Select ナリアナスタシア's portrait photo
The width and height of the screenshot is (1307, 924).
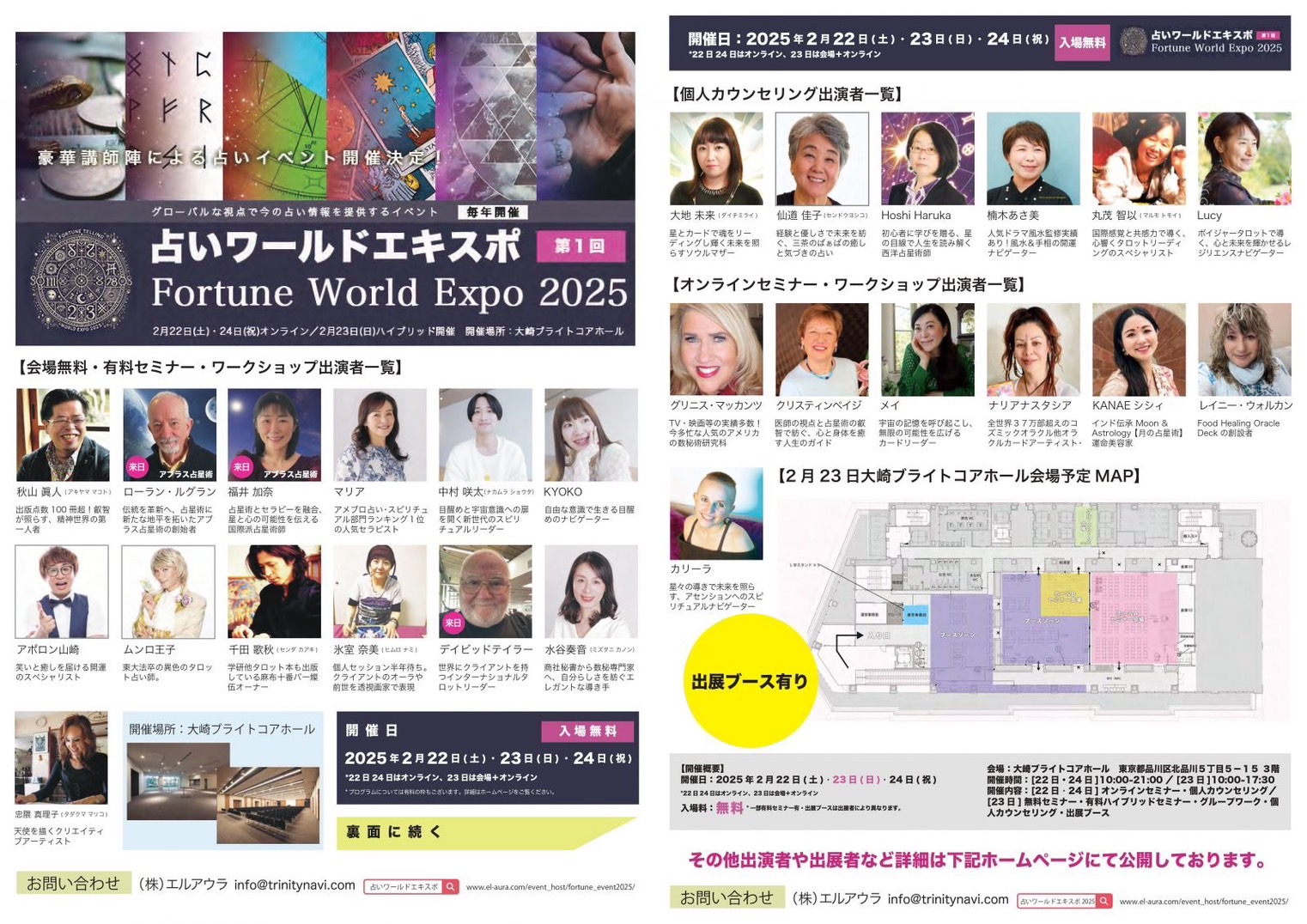[x=1033, y=349]
